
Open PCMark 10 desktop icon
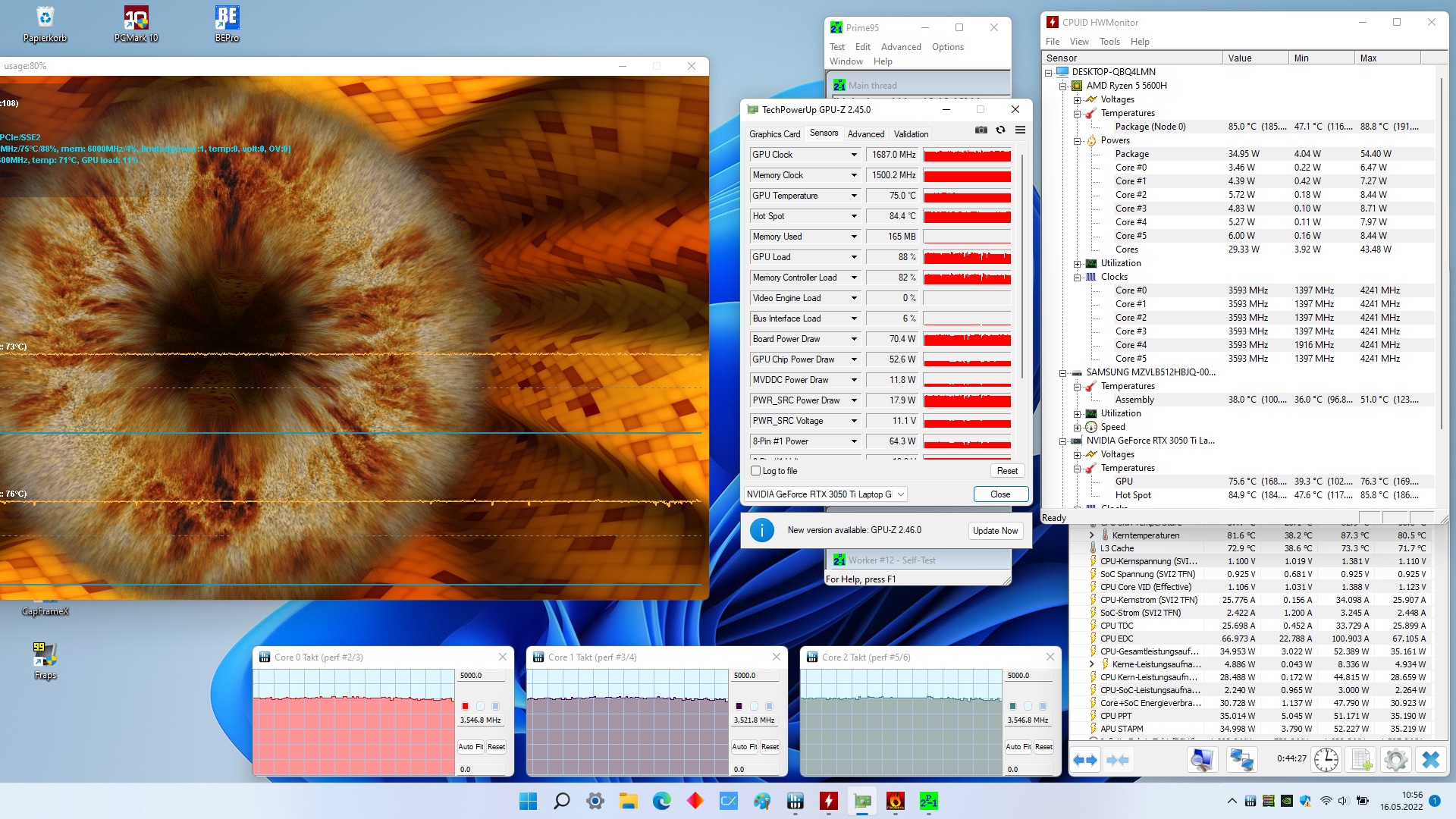pyautogui.click(x=136, y=24)
